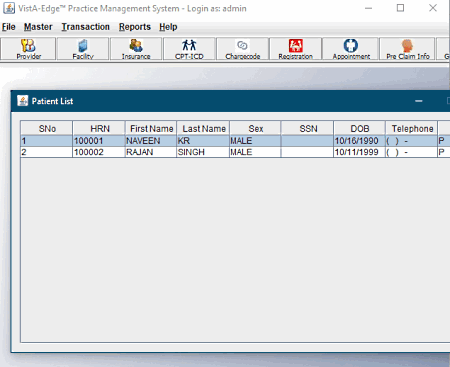Select empty SSN cell in NAVEEN row
This screenshot has width=450, height=367.
[307, 141]
